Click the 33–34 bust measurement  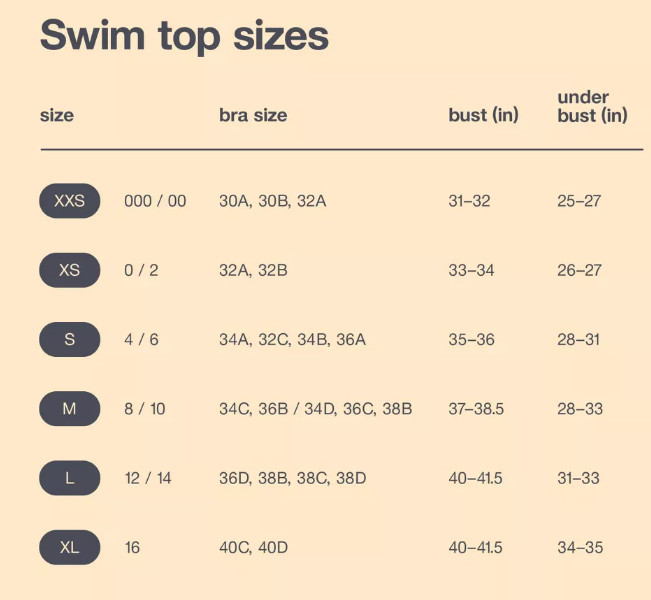pos(471,270)
